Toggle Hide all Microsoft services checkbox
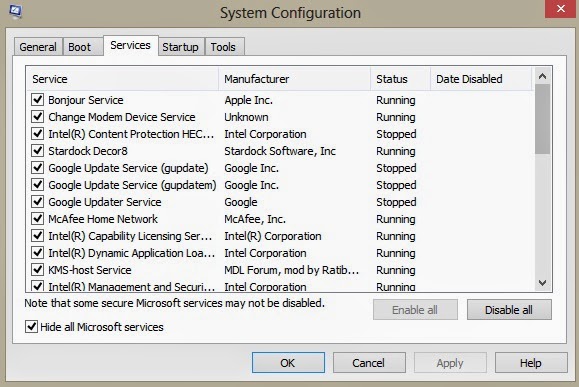Viewport: 579px width, 387px height. point(31,326)
